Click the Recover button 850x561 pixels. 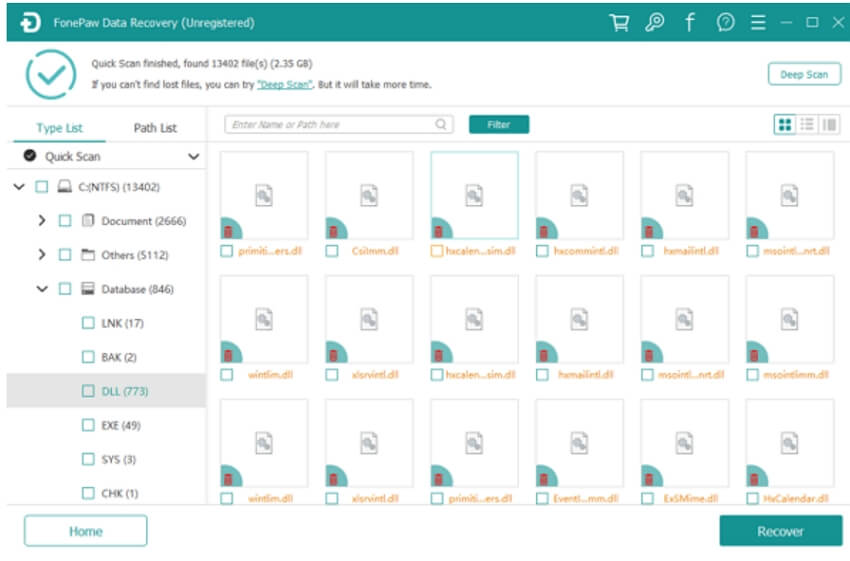[781, 531]
